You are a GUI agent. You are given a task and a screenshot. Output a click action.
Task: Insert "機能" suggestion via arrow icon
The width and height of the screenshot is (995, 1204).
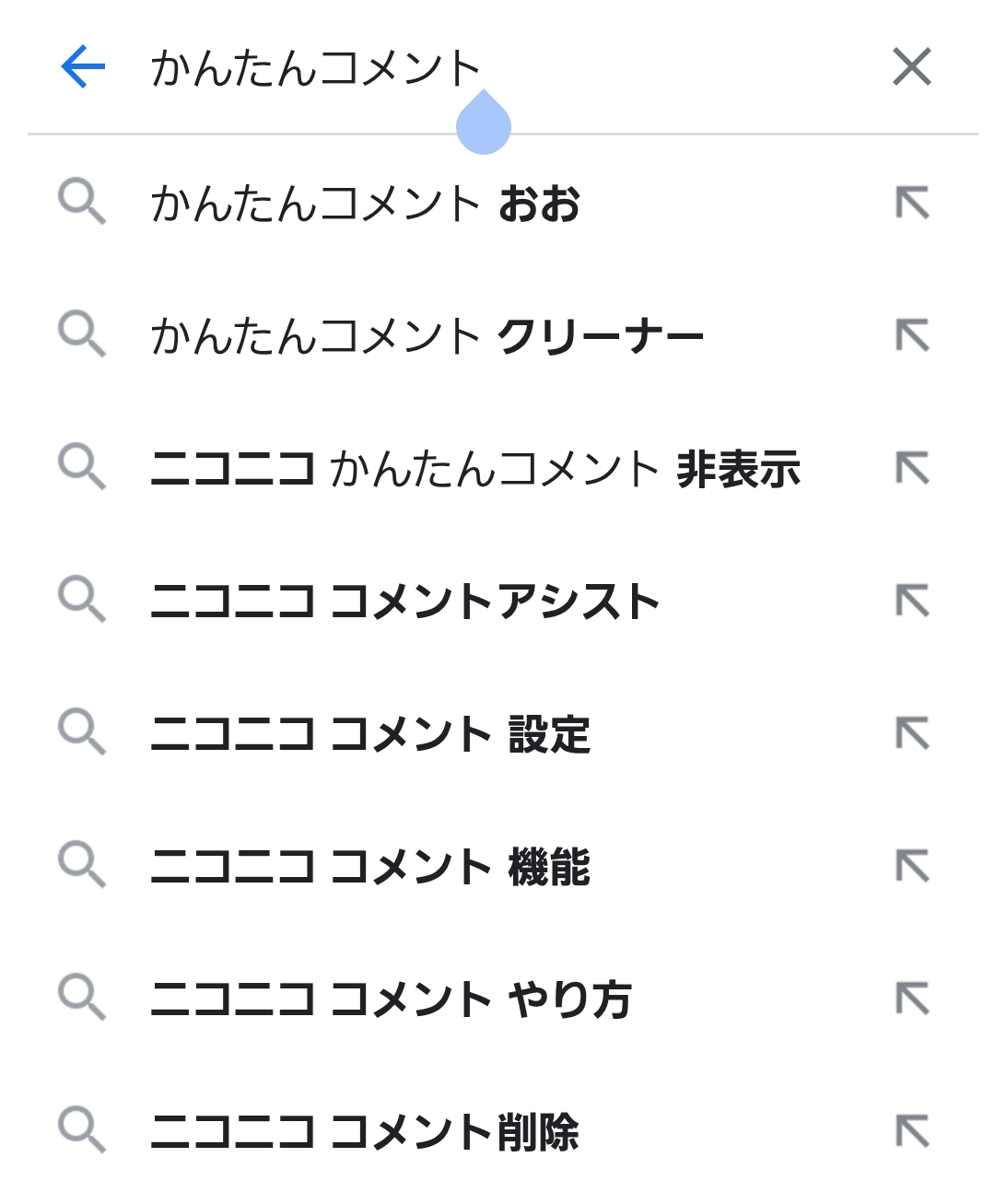pos(913,867)
